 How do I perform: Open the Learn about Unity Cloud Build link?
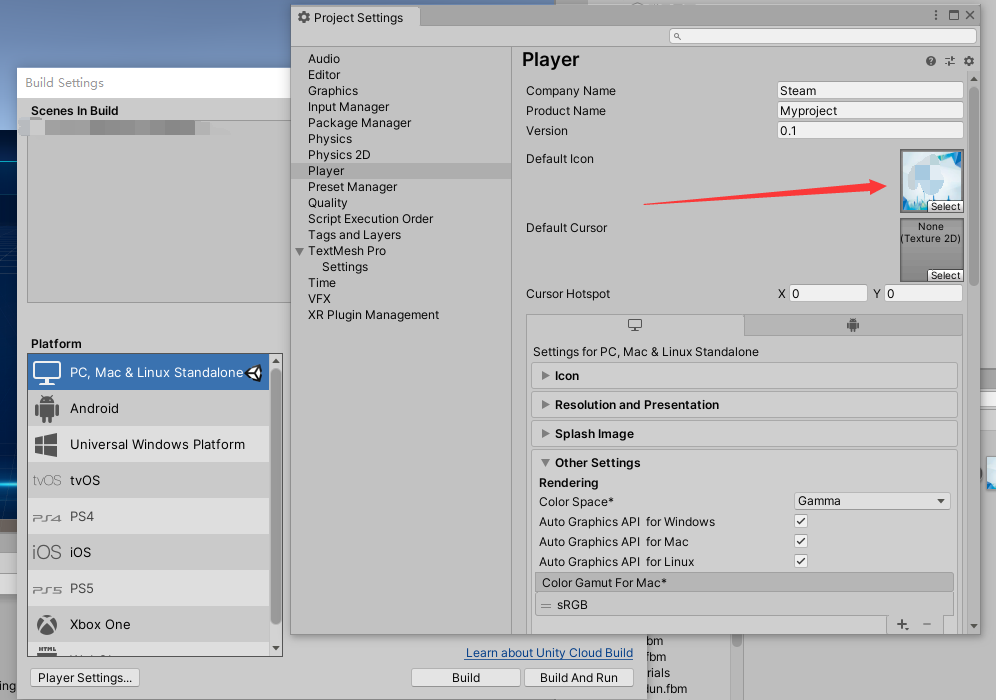click(548, 653)
